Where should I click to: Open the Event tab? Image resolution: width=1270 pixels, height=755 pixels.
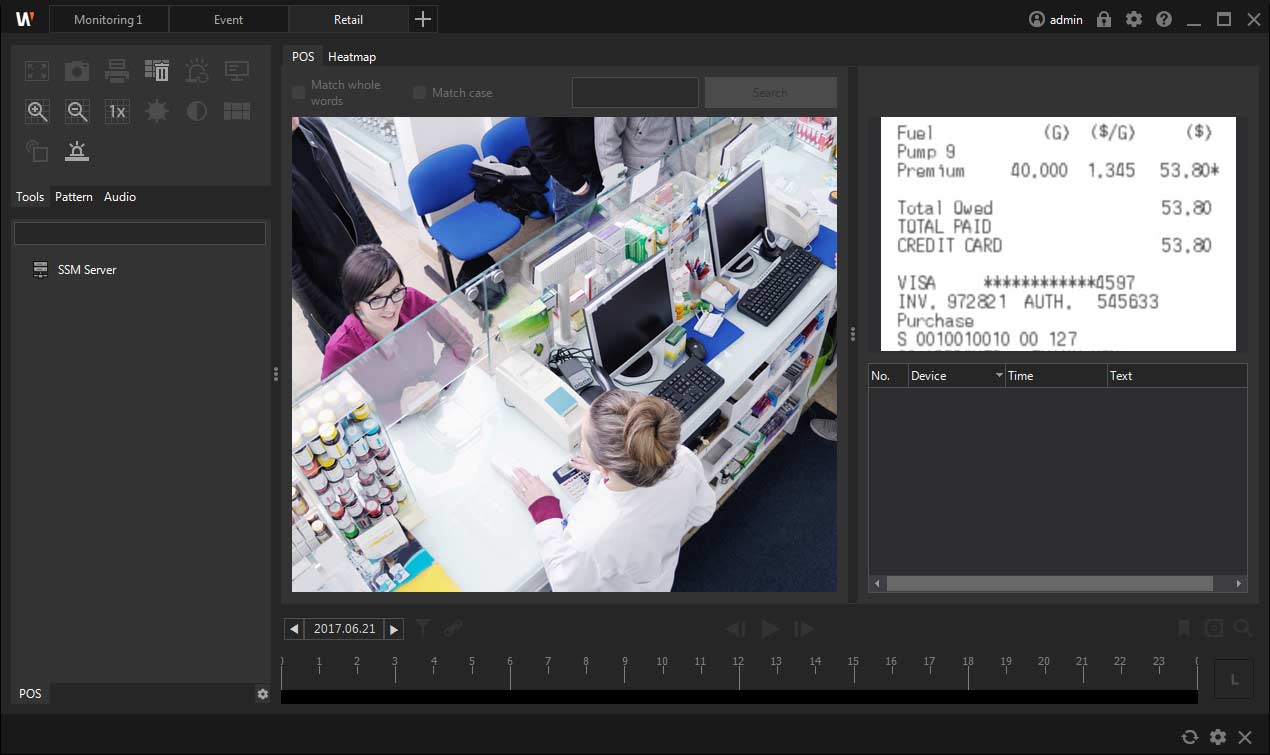(x=228, y=19)
